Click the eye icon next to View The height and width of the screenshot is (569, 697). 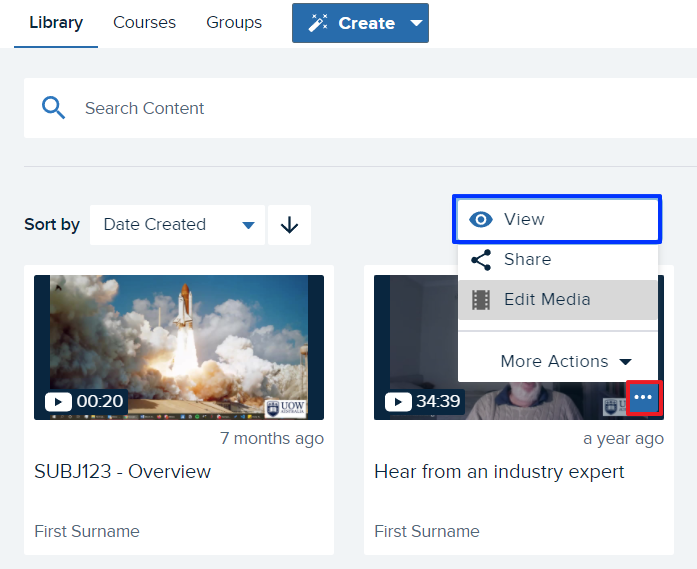[481, 219]
